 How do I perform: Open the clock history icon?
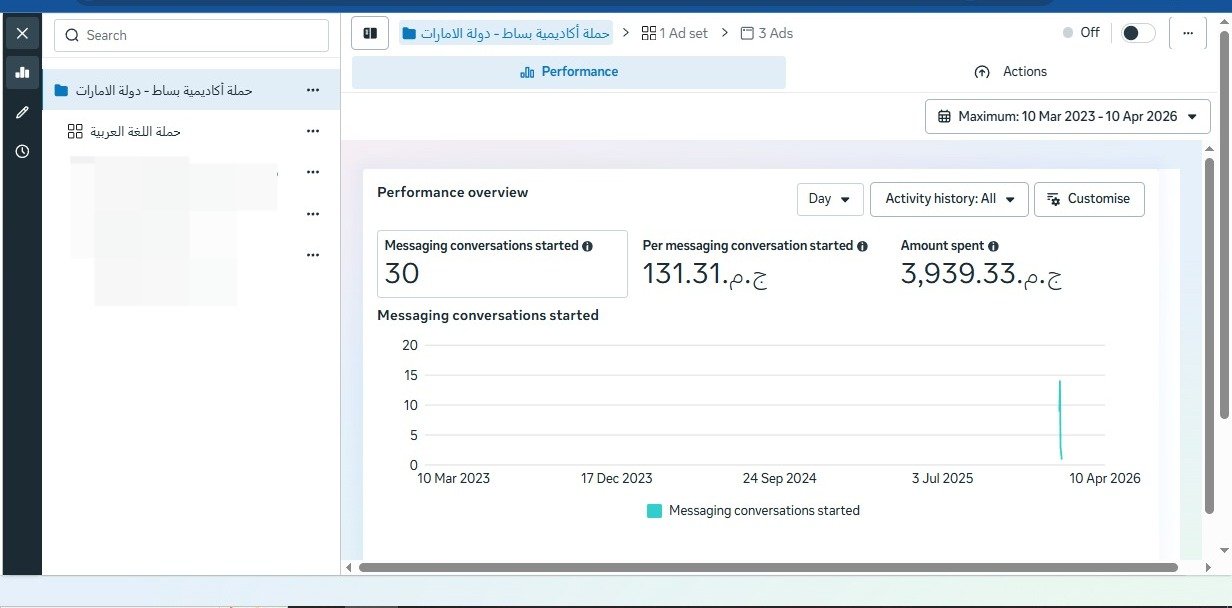click(22, 151)
